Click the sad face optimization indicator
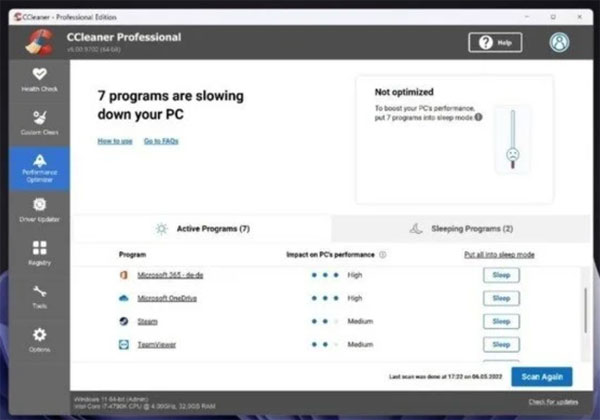 pyautogui.click(x=512, y=155)
